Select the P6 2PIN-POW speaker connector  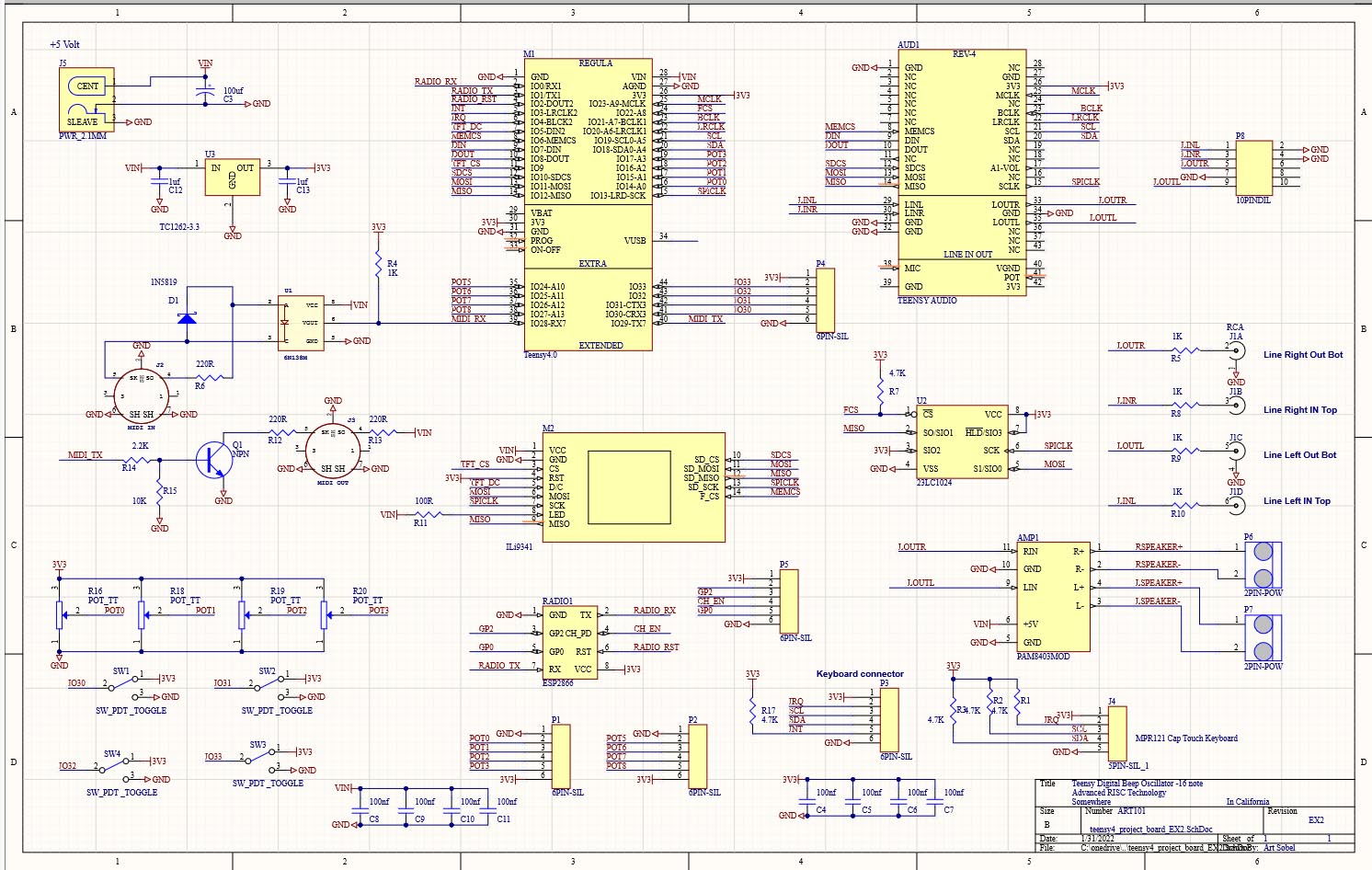point(1263,565)
